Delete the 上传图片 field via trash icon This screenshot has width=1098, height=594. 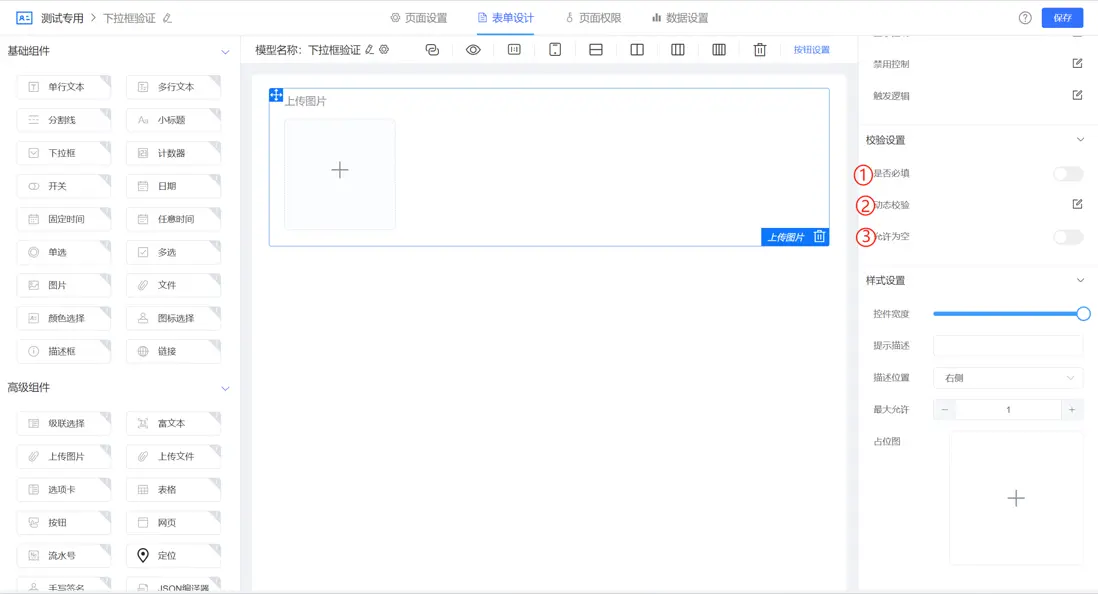[x=820, y=237]
